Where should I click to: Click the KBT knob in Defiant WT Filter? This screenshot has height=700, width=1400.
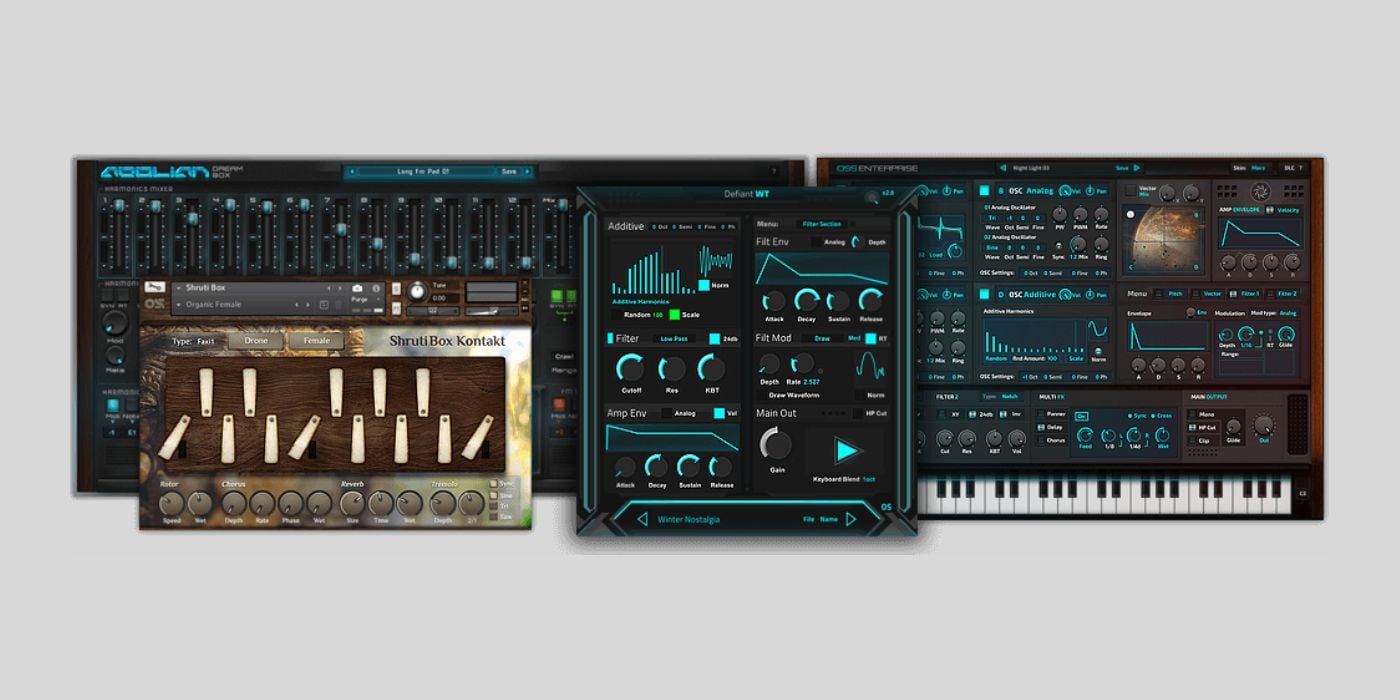(x=712, y=369)
